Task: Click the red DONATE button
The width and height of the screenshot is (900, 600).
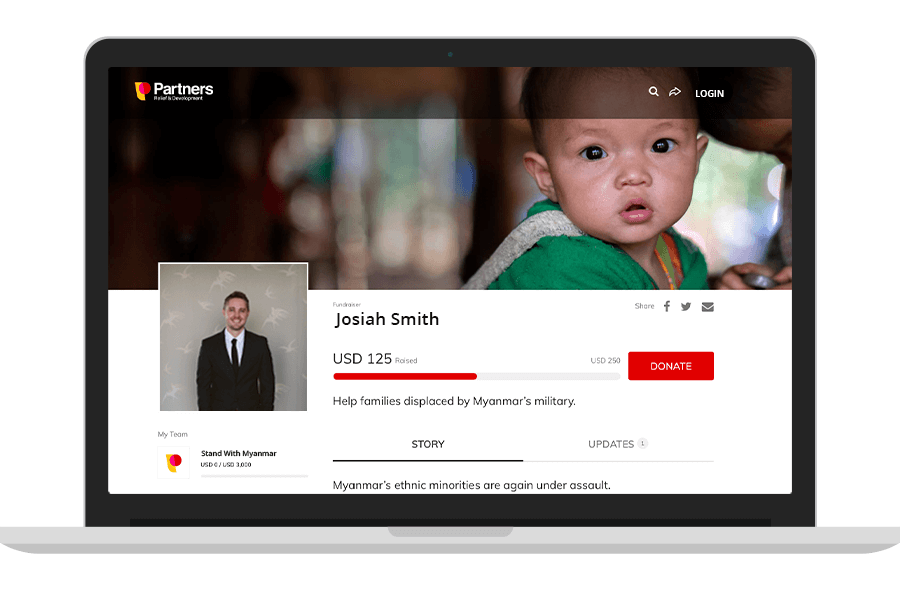Action: click(670, 366)
